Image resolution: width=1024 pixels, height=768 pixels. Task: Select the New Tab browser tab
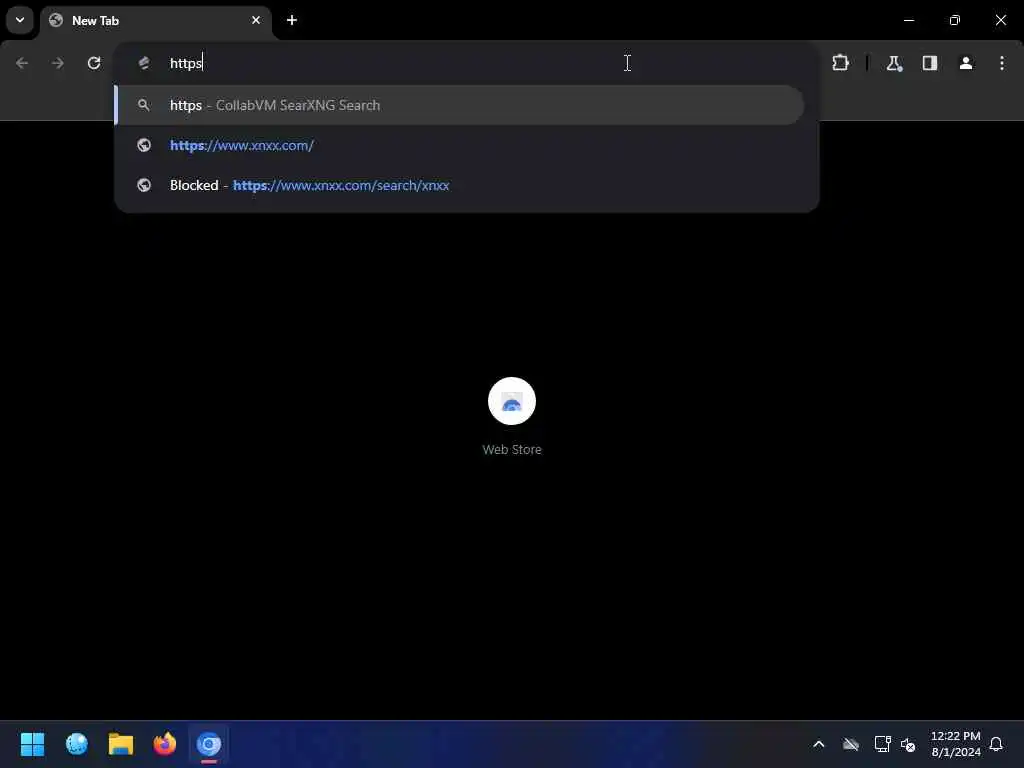[155, 20]
